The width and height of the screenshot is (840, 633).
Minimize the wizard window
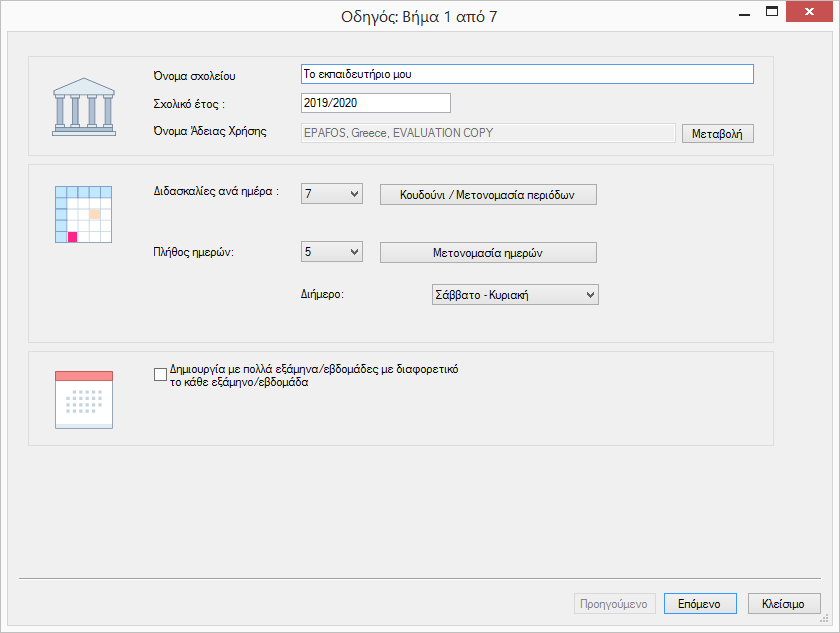(x=743, y=12)
